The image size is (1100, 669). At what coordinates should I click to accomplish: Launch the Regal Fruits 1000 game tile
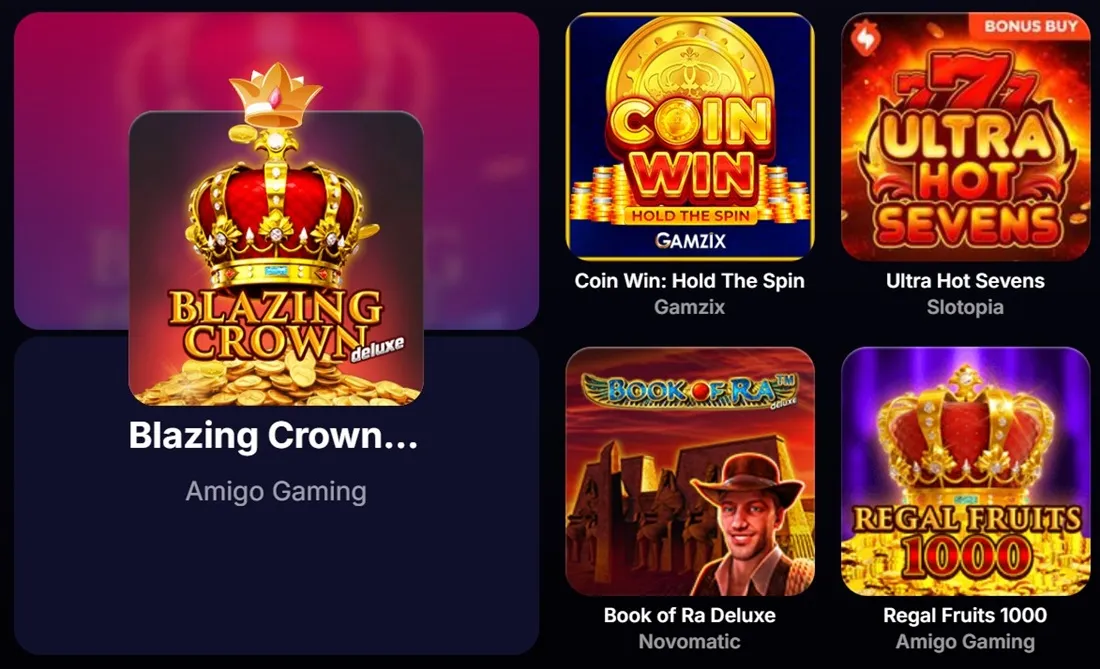point(965,471)
